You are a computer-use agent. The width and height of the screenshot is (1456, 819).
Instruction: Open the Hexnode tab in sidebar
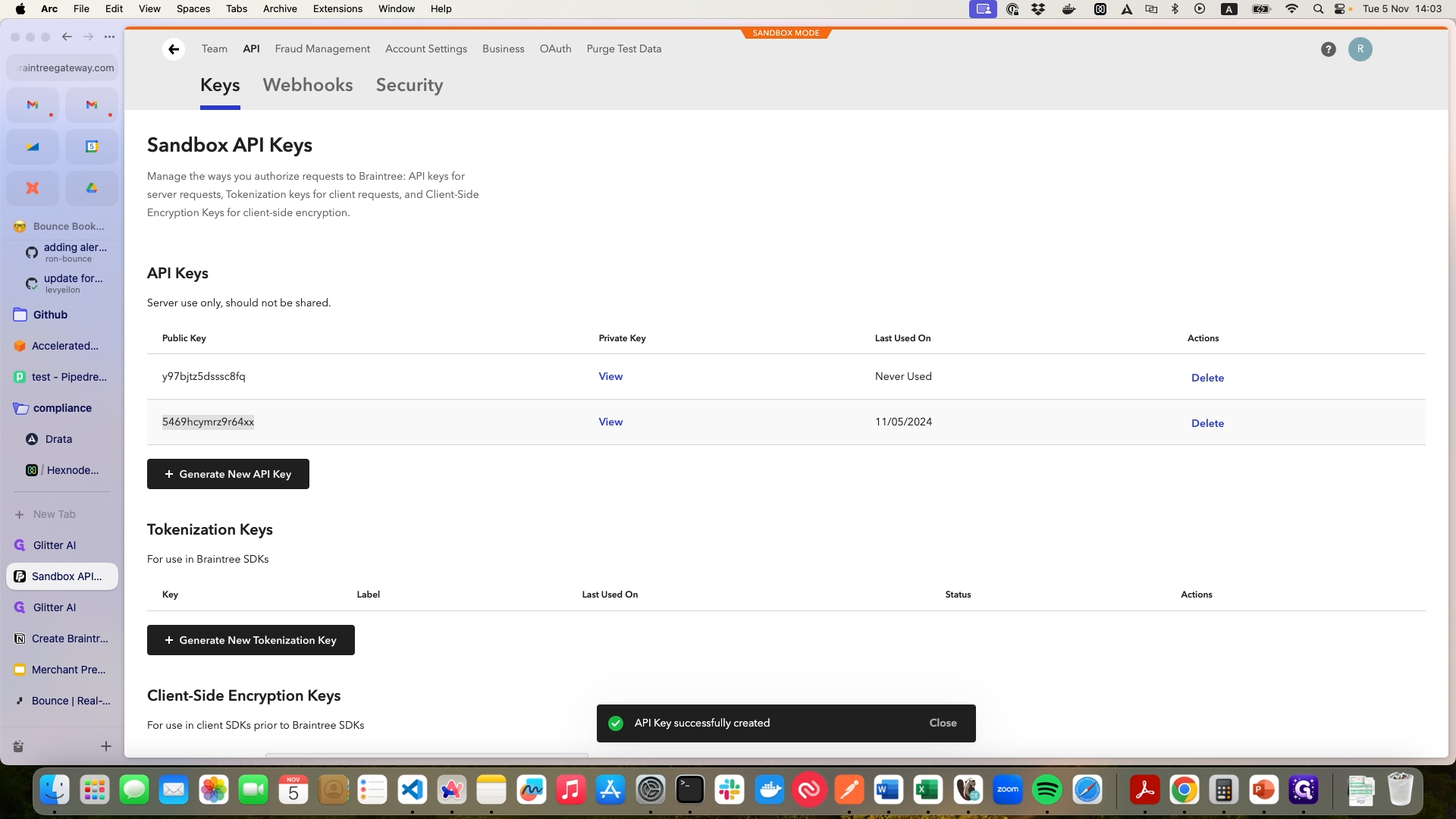point(62,470)
